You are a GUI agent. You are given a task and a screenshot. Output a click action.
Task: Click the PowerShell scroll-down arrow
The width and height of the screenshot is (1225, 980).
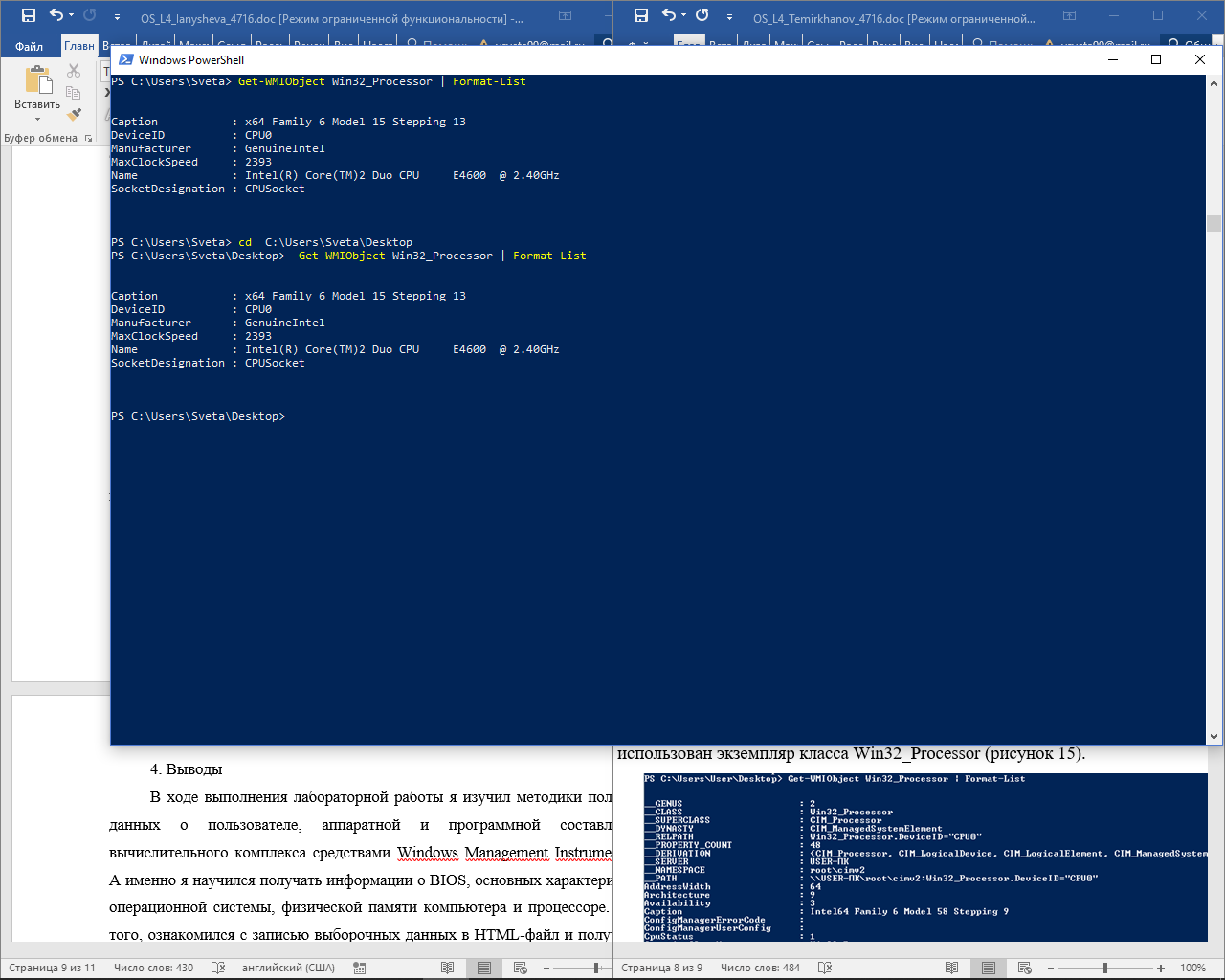(x=1214, y=737)
